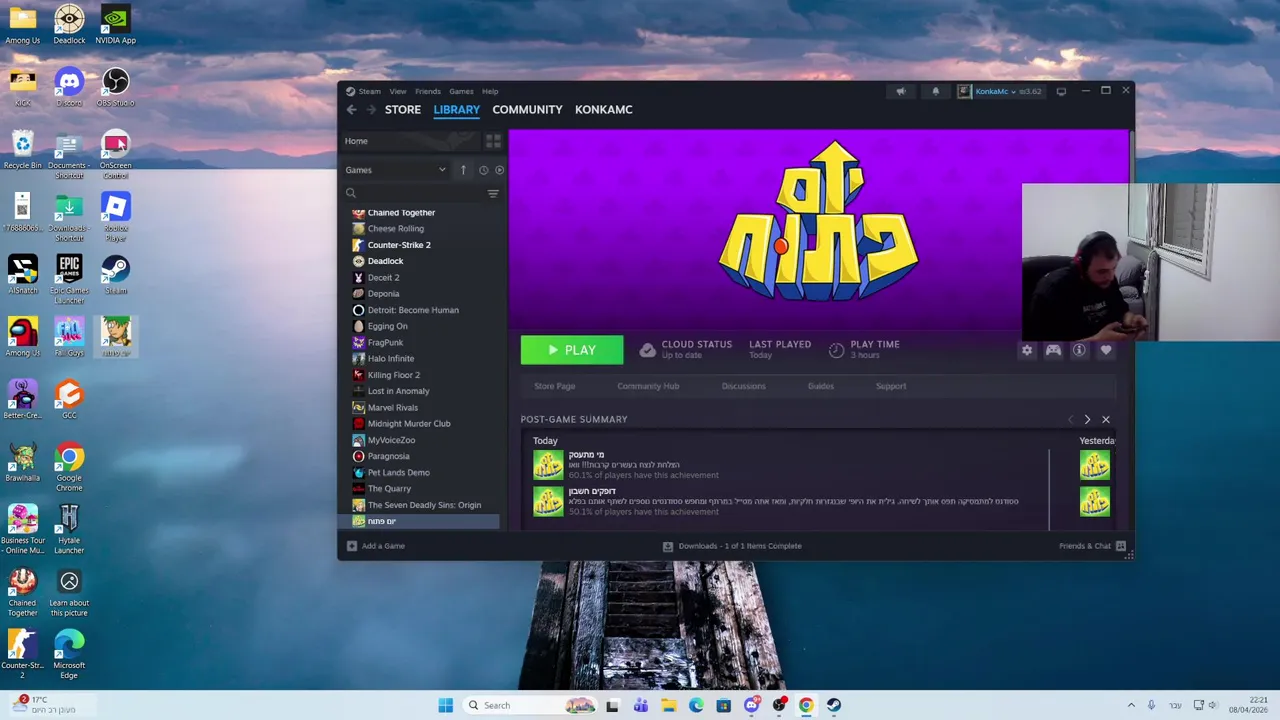Image resolution: width=1280 pixels, height=720 pixels.
Task: Click the taskbar microphone tray icon
Action: (x=1151, y=705)
